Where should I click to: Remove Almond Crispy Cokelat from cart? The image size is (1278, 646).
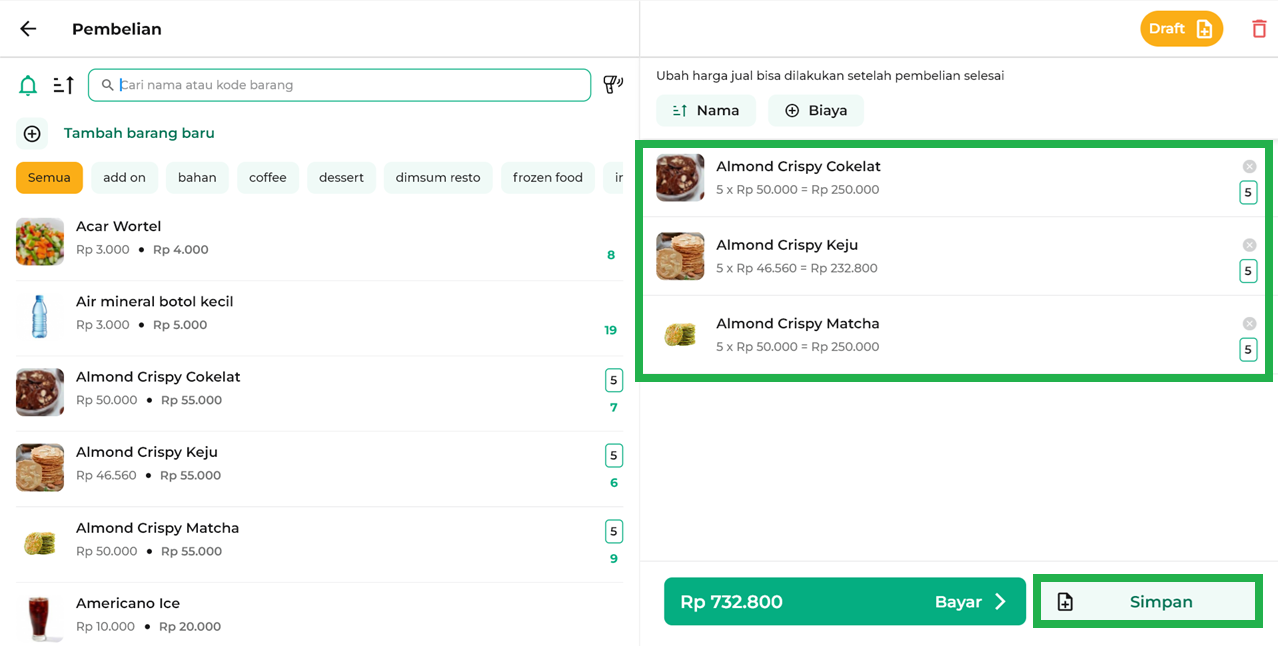[x=1249, y=167]
